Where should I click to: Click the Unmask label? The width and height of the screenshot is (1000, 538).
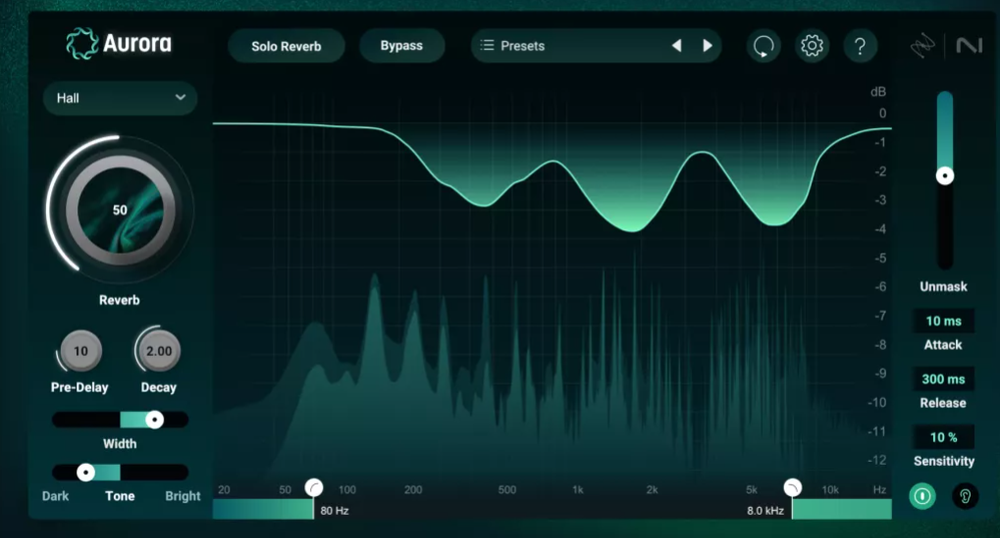point(943,287)
